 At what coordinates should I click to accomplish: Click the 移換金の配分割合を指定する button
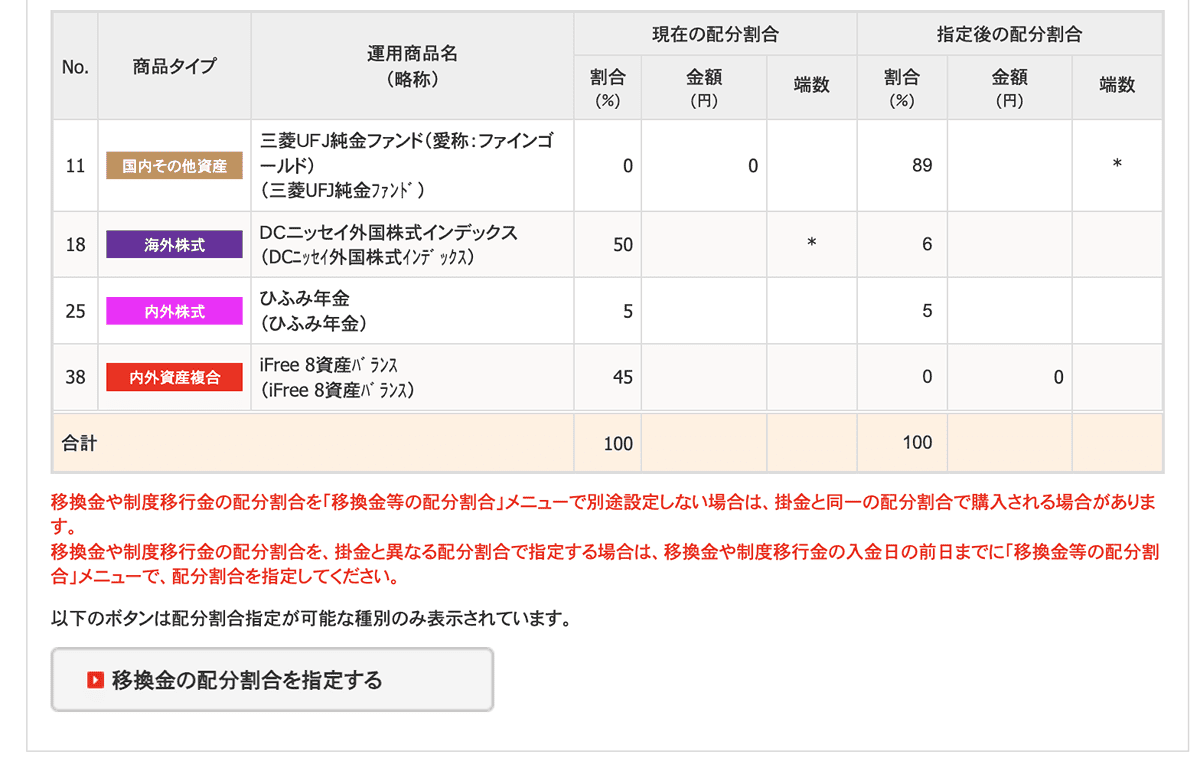[x=272, y=680]
